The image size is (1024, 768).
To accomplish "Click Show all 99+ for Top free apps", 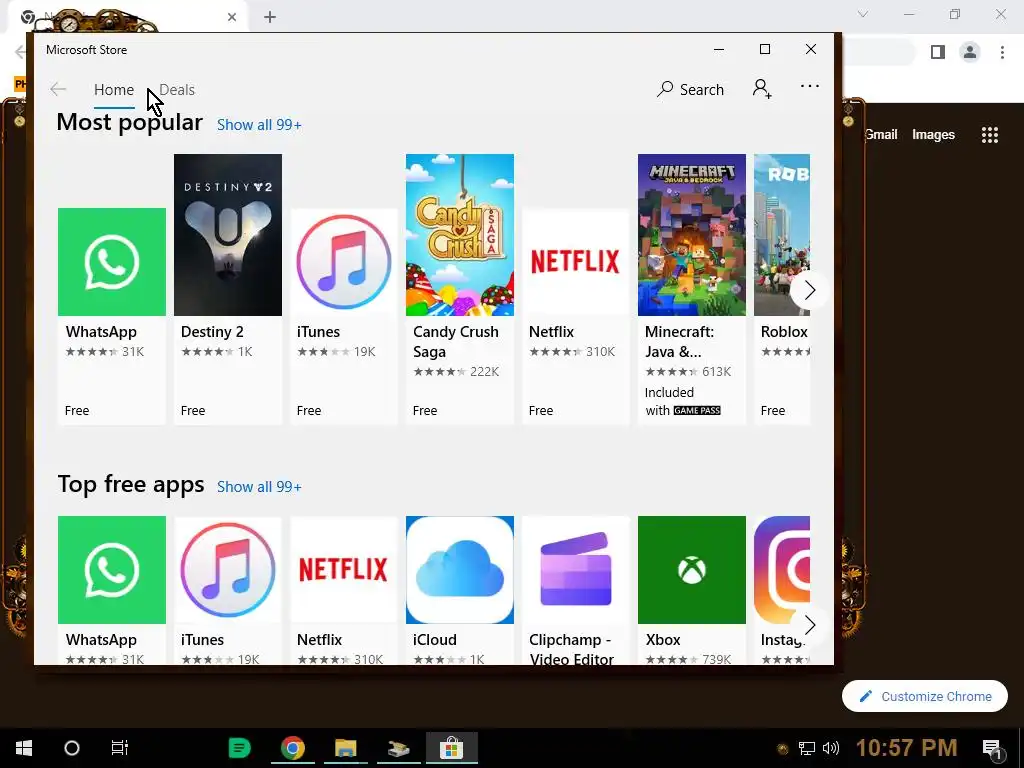I will click(259, 487).
